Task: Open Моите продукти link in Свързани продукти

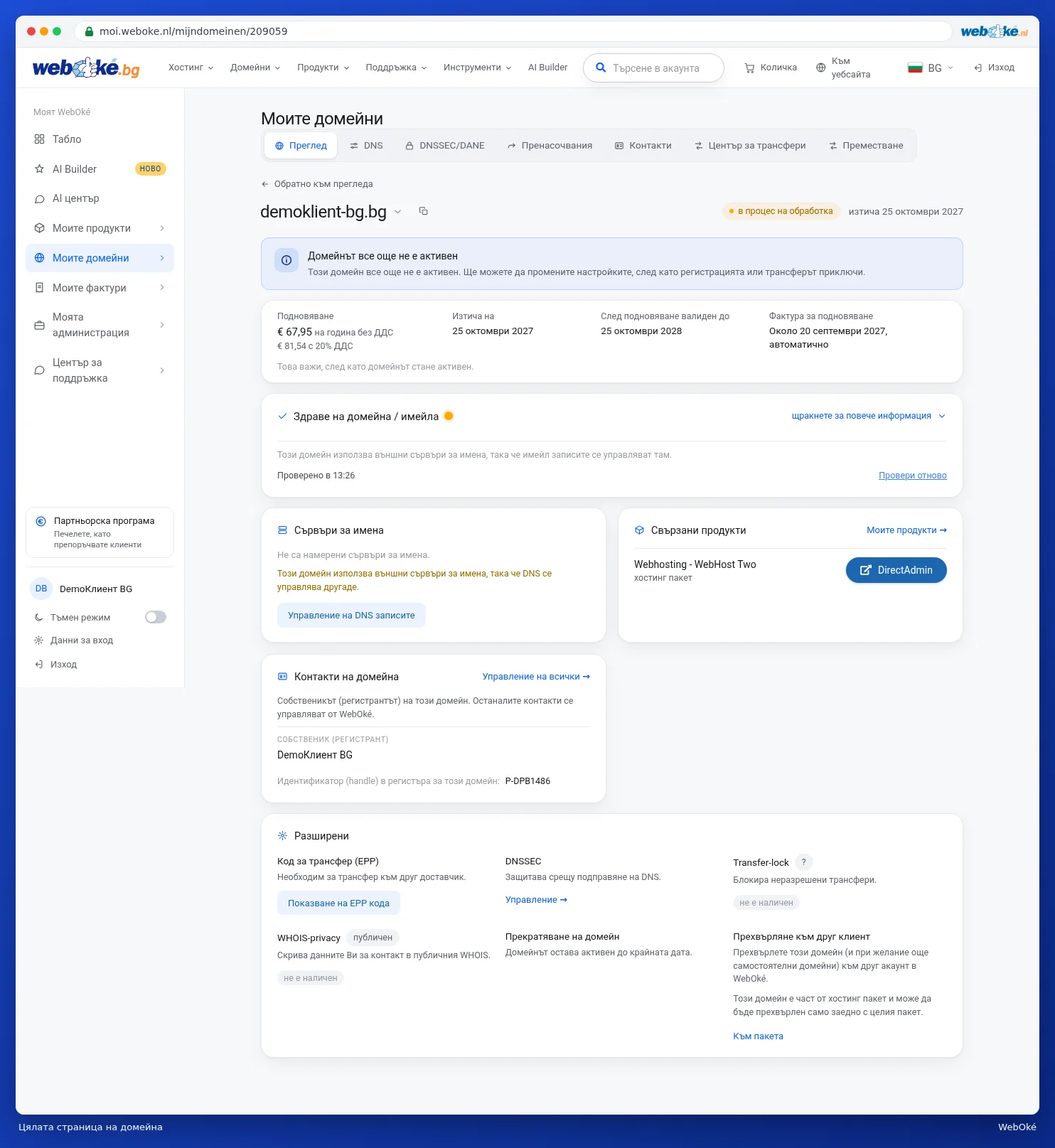Action: pyautogui.click(x=906, y=530)
